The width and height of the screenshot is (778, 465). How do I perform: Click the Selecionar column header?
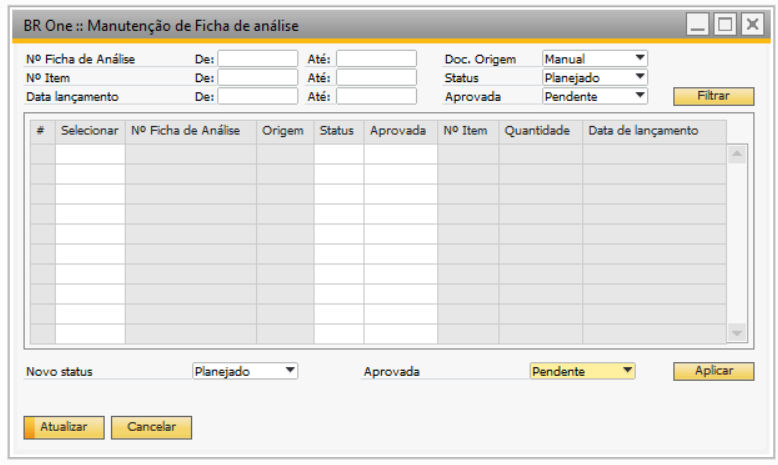tap(90, 131)
